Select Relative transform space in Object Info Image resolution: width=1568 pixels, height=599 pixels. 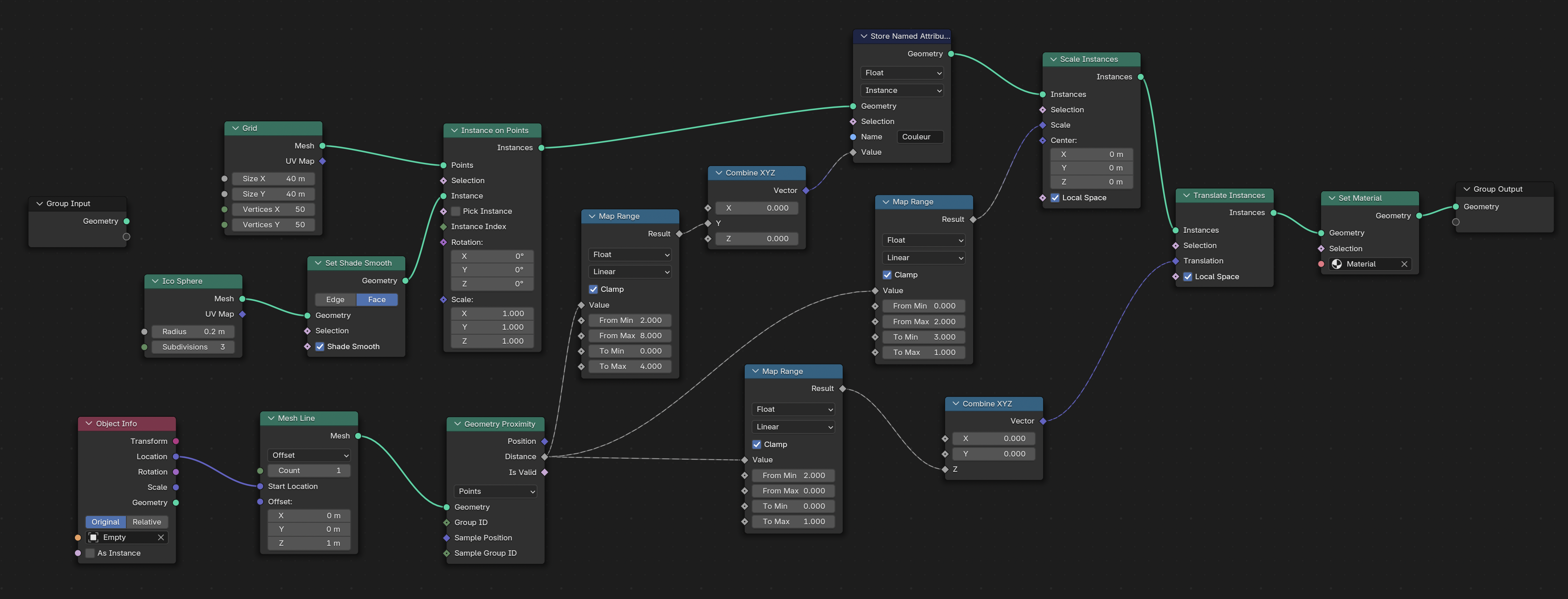point(147,522)
